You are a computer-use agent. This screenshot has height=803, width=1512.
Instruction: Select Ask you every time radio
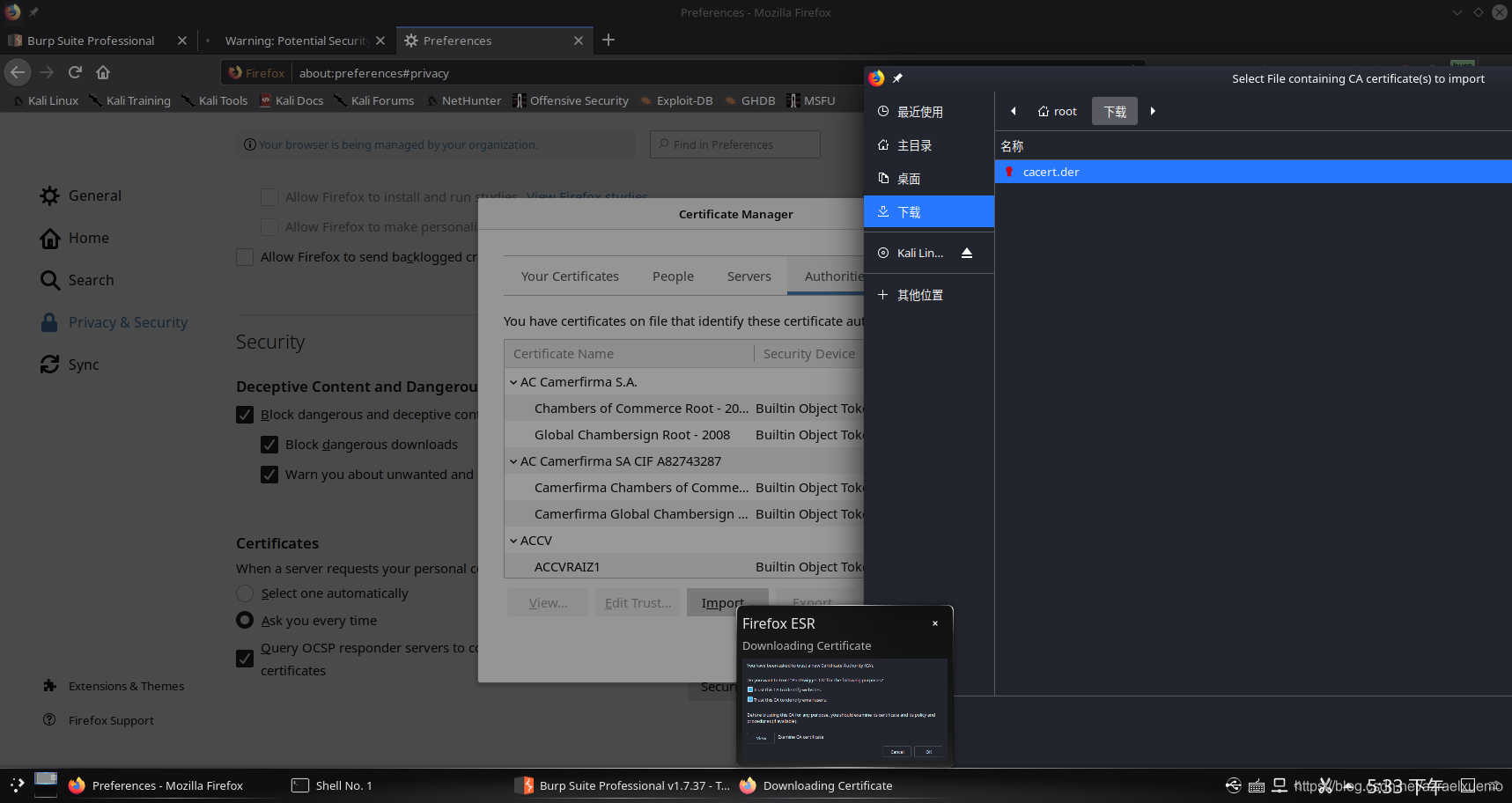(245, 620)
